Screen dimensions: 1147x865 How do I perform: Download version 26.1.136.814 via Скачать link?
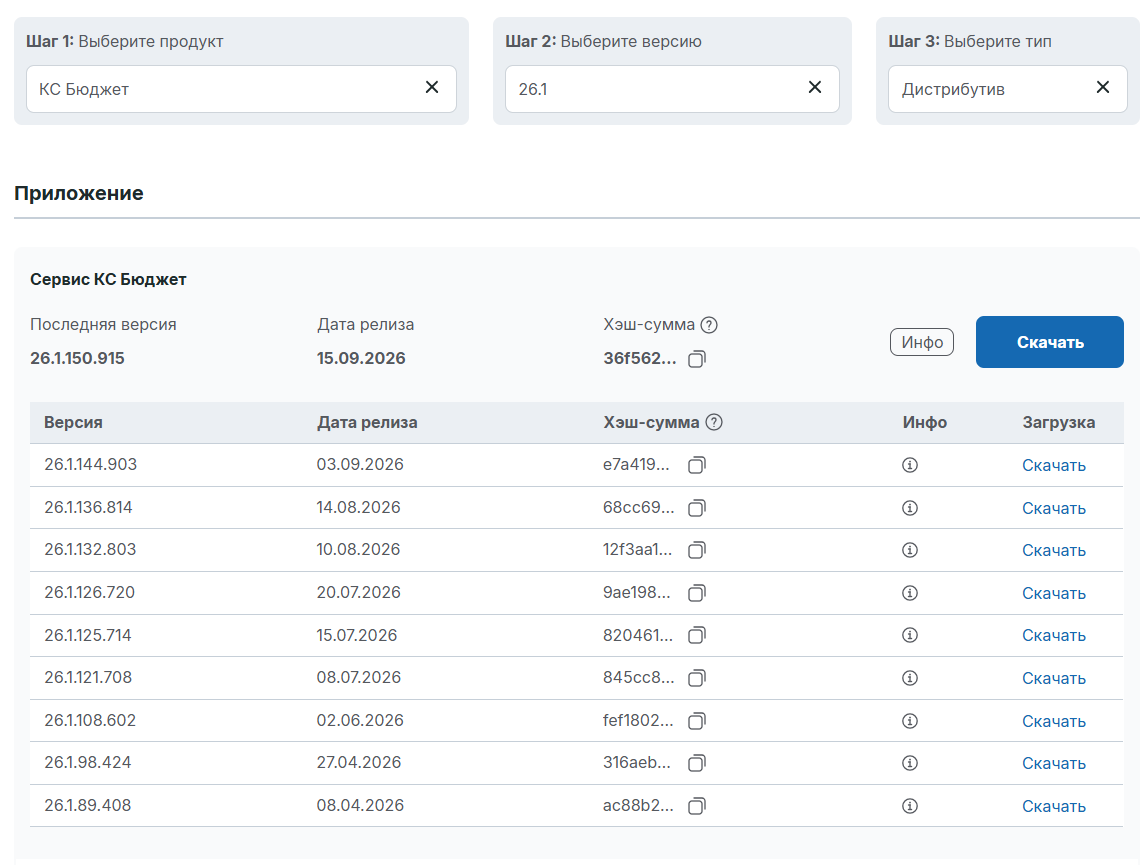[1053, 509]
